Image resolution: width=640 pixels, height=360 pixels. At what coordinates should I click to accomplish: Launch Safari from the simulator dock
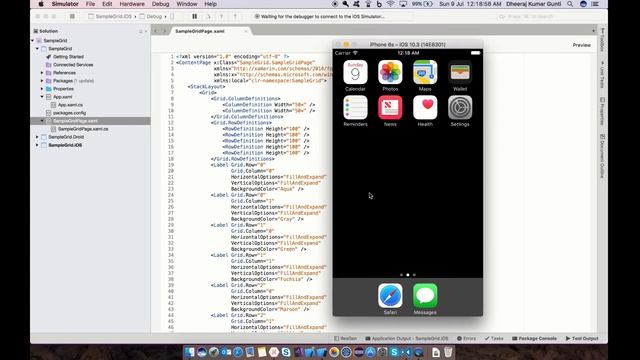click(390, 296)
